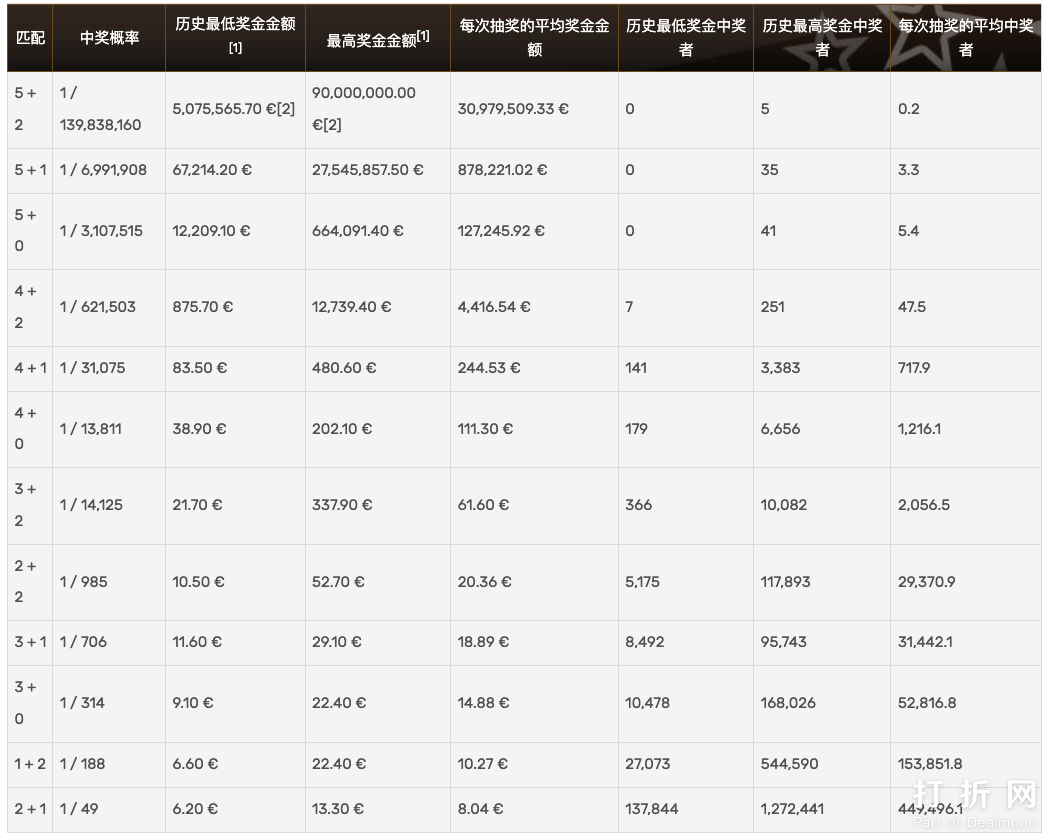The width and height of the screenshot is (1050, 840).
Task: Click footnote [2] under 90,000,000.00
Action: tap(327, 125)
